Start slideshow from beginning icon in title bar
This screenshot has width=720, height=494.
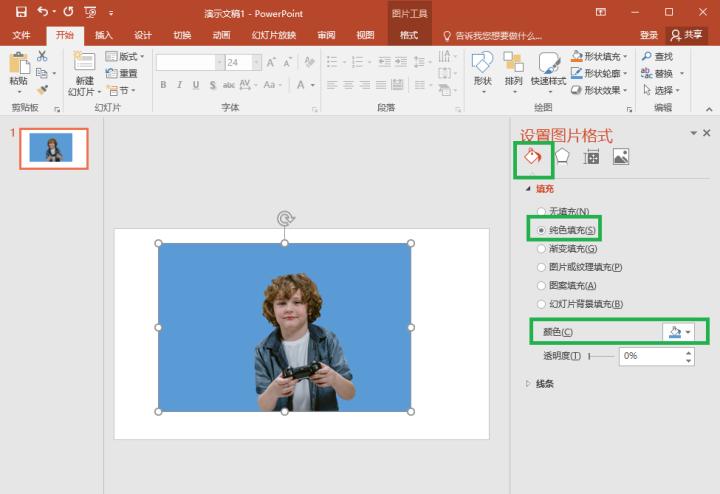point(90,12)
